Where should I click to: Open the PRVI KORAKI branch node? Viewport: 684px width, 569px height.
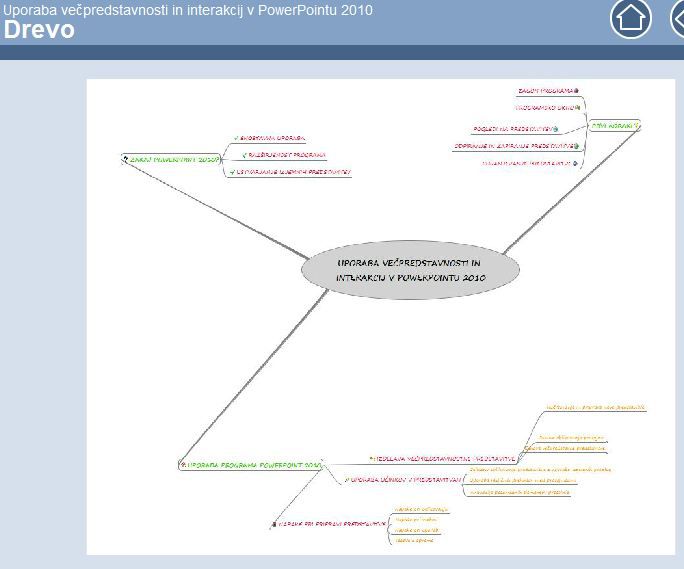point(614,126)
